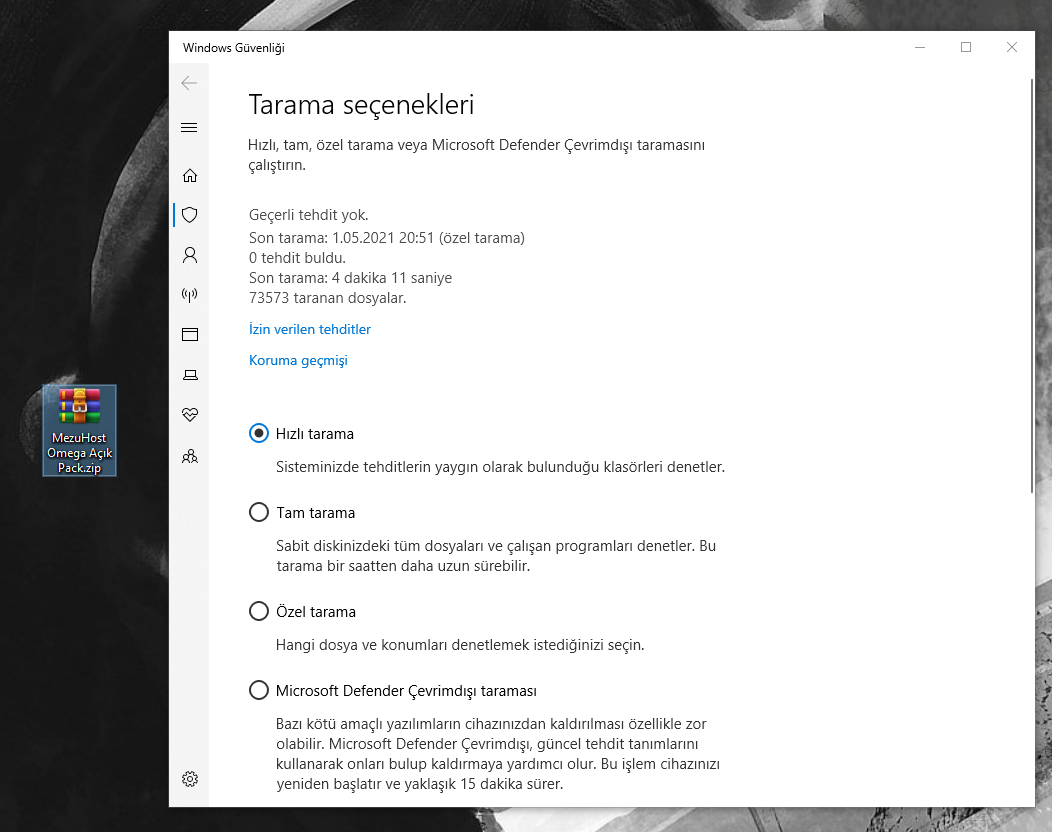
Task: Open Firewall & network protection antenna icon
Action: (190, 295)
